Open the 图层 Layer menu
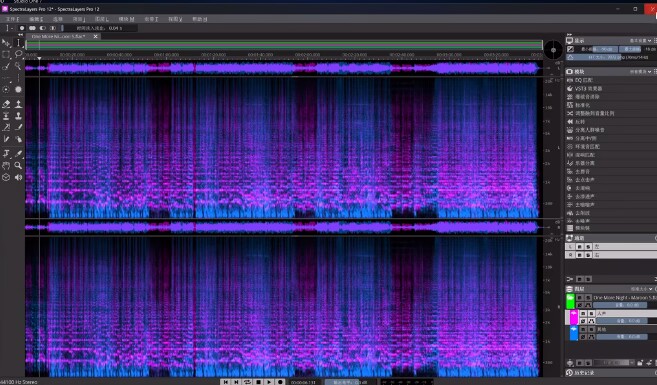657x385 pixels. click(x=102, y=19)
